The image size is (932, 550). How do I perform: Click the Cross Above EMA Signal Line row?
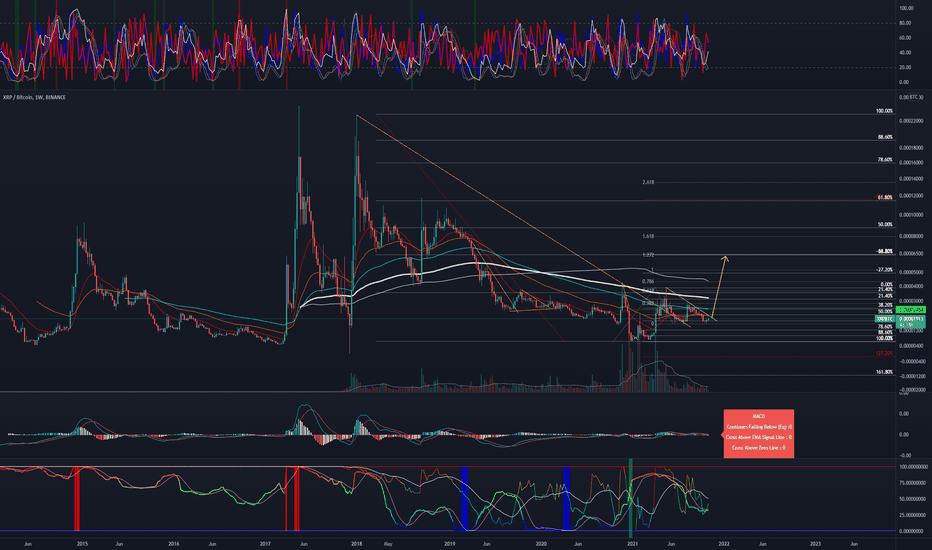click(x=758, y=437)
